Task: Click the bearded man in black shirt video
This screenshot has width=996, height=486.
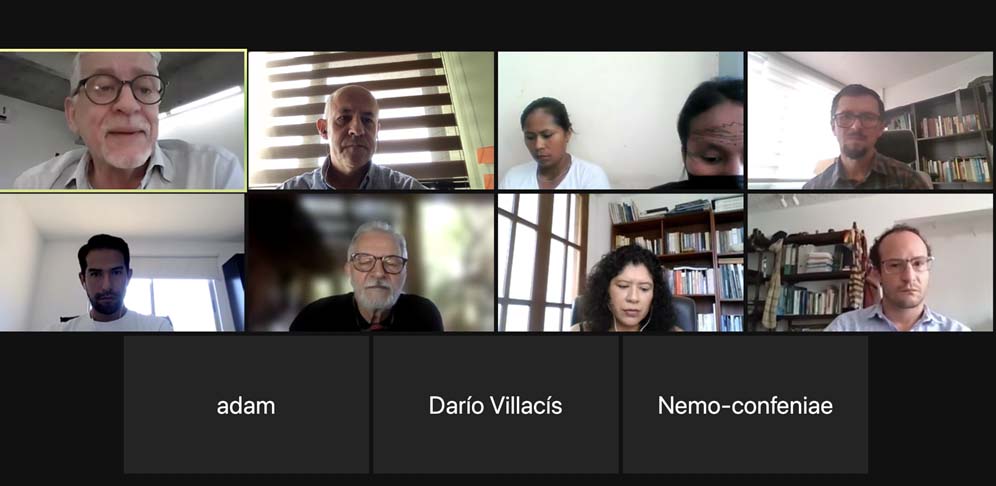Action: [x=371, y=262]
